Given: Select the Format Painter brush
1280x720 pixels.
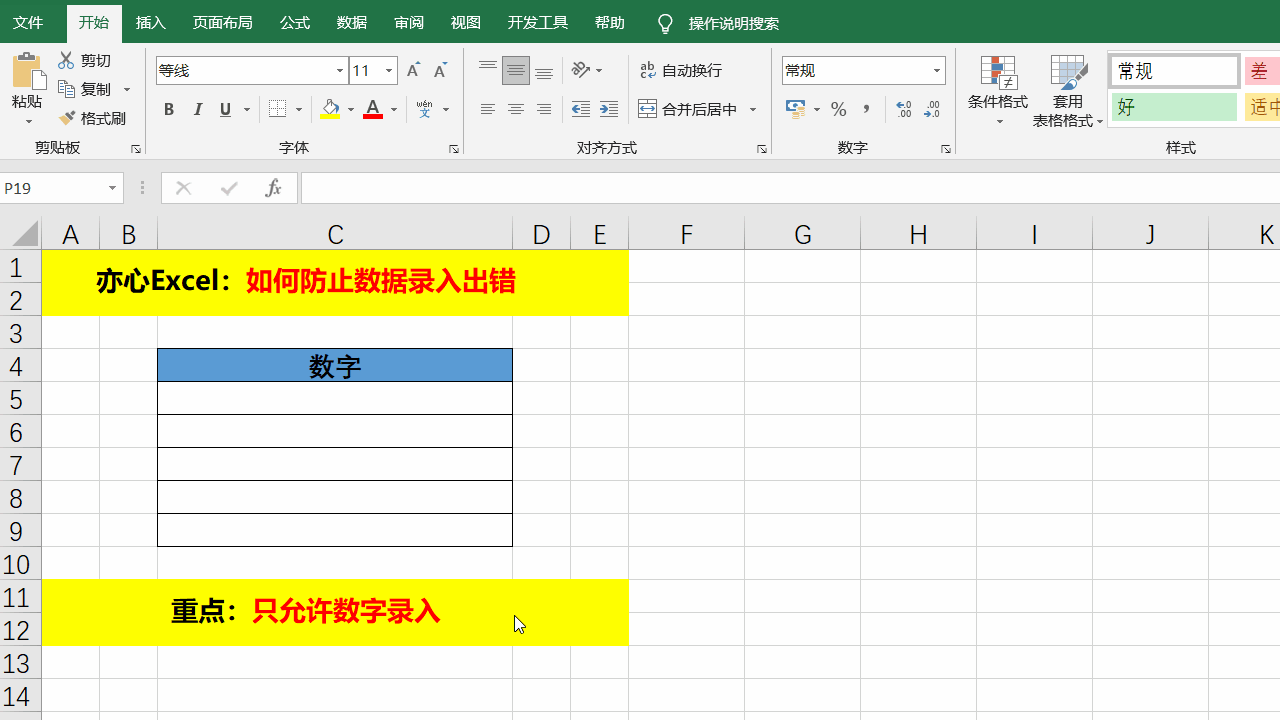Looking at the screenshot, I should pyautogui.click(x=66, y=118).
